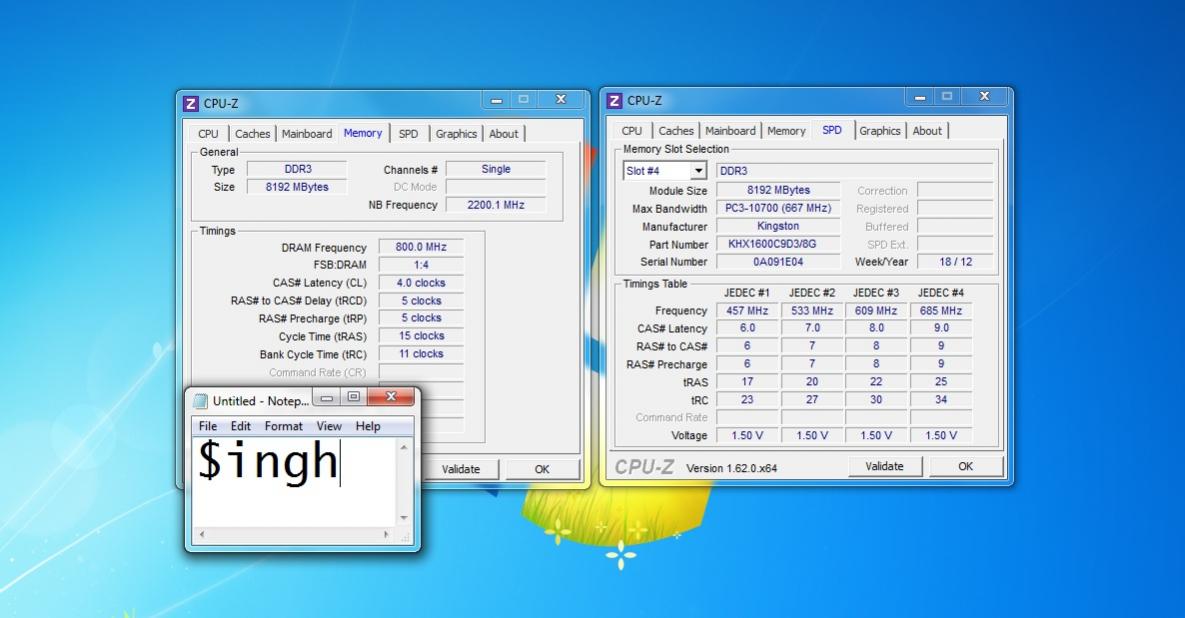Select the Mainboard tab in Memory window
Viewport: 1185px width, 618px height.
[x=307, y=134]
